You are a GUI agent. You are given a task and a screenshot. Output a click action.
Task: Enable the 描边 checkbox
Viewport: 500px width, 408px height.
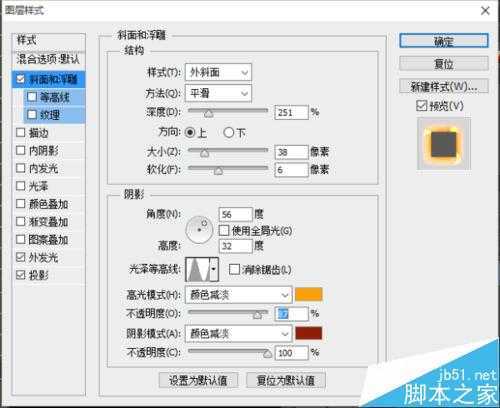tap(21, 133)
